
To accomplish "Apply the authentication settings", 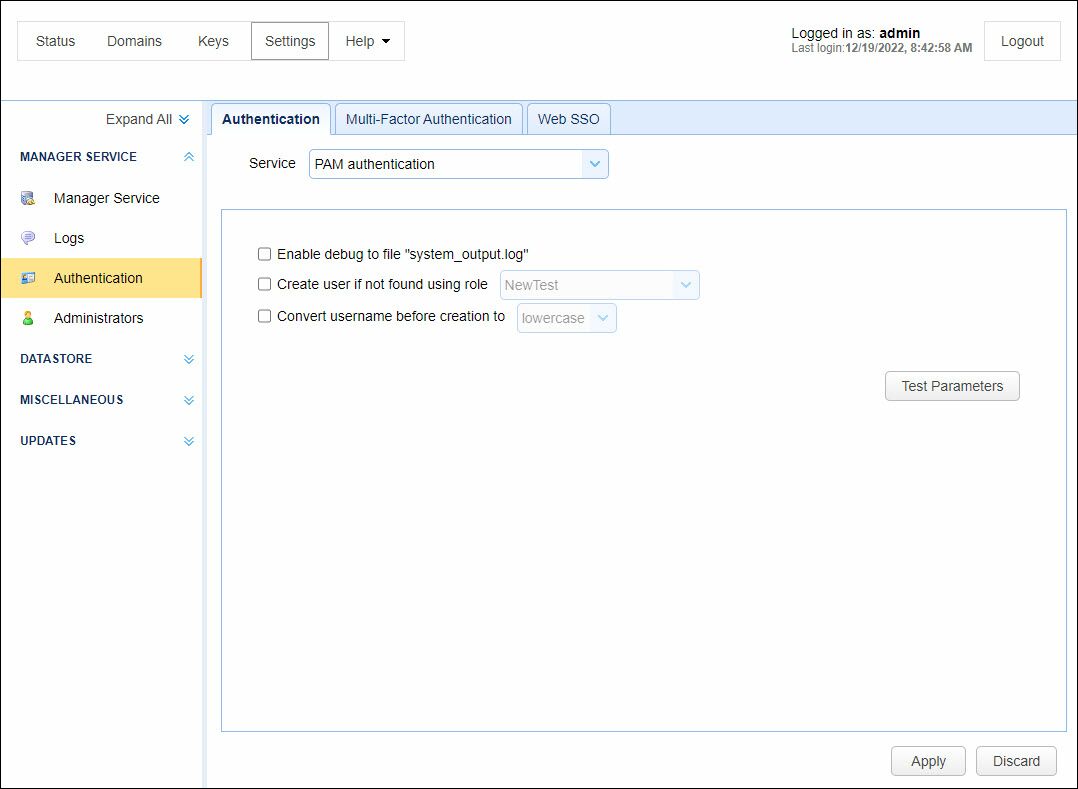I will click(x=928, y=761).
